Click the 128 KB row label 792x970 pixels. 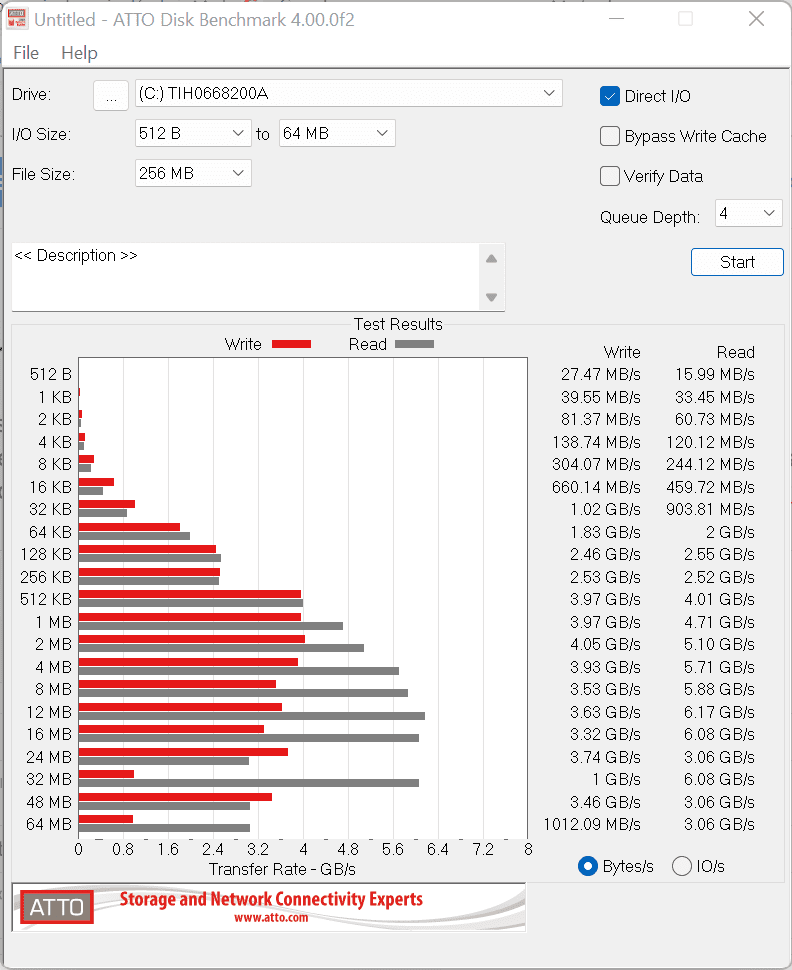[x=46, y=554]
